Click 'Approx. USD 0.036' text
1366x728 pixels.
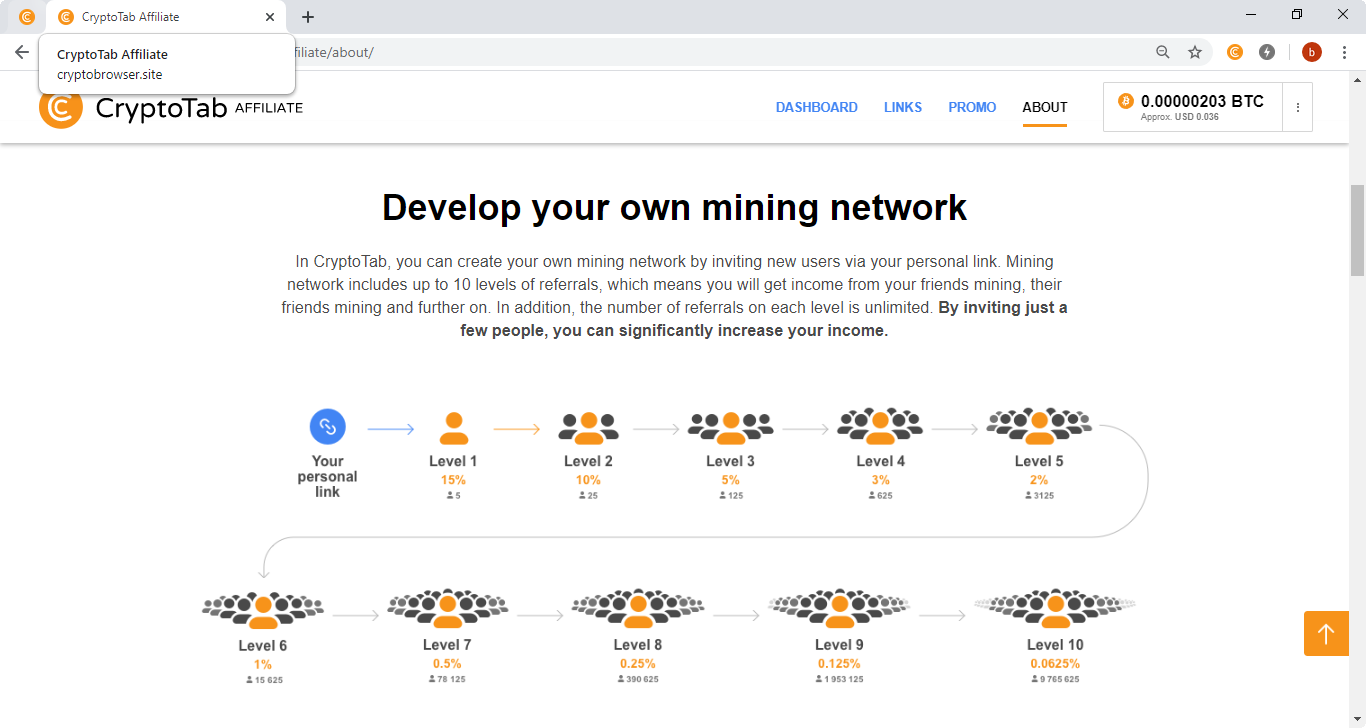[1180, 118]
